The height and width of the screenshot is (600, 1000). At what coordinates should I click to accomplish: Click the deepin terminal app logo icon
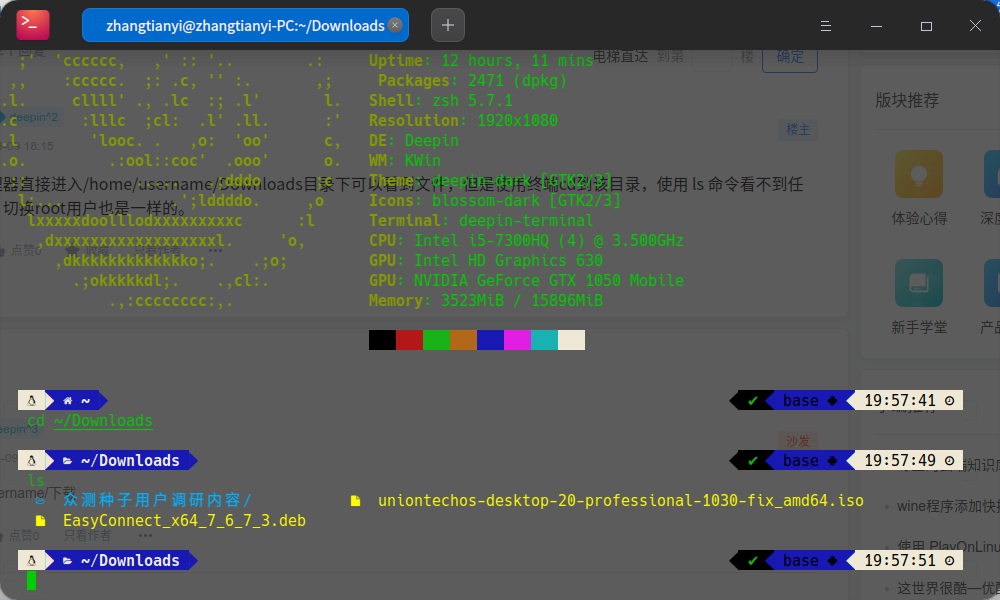[33, 25]
